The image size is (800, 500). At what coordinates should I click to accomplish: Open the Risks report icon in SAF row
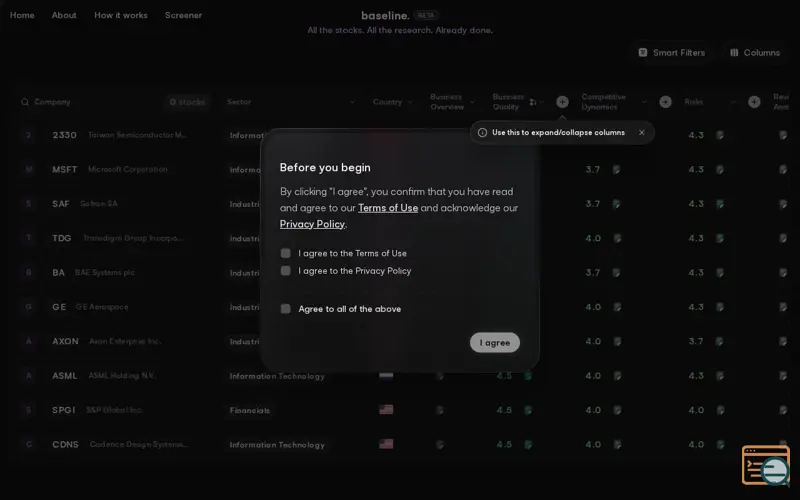click(720, 204)
